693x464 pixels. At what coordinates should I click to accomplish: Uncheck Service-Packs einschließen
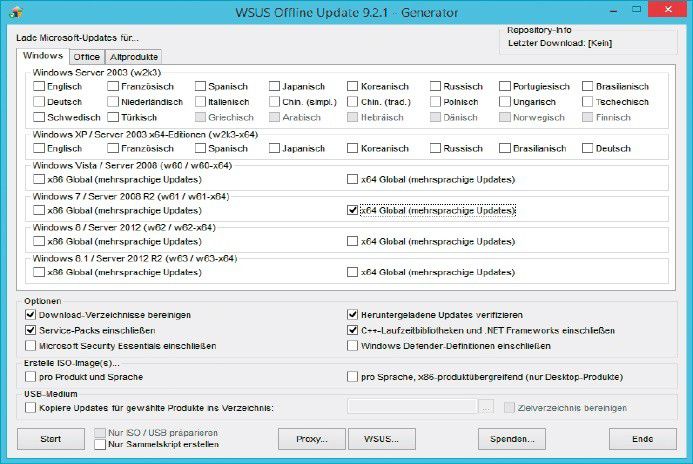[x=30, y=330]
